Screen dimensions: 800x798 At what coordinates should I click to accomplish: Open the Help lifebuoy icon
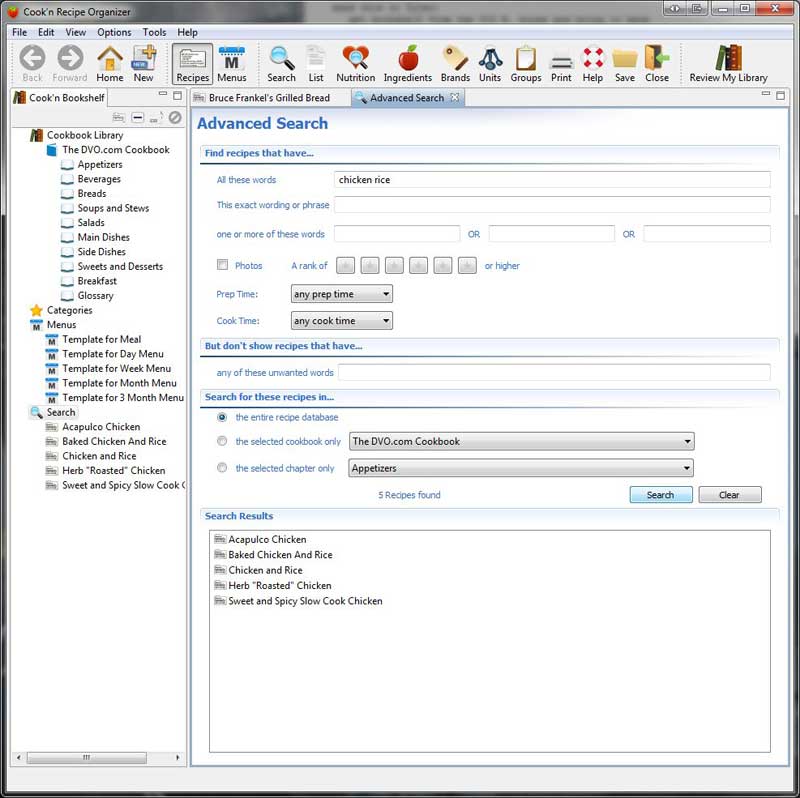(593, 63)
